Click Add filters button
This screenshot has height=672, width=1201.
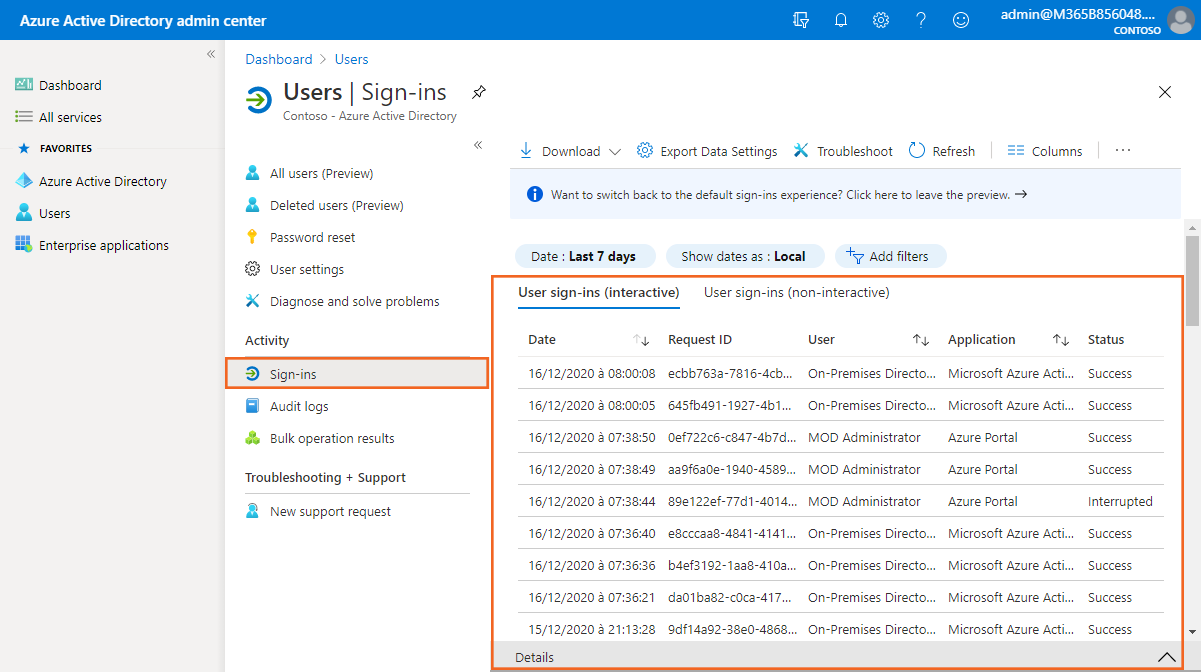point(886,256)
